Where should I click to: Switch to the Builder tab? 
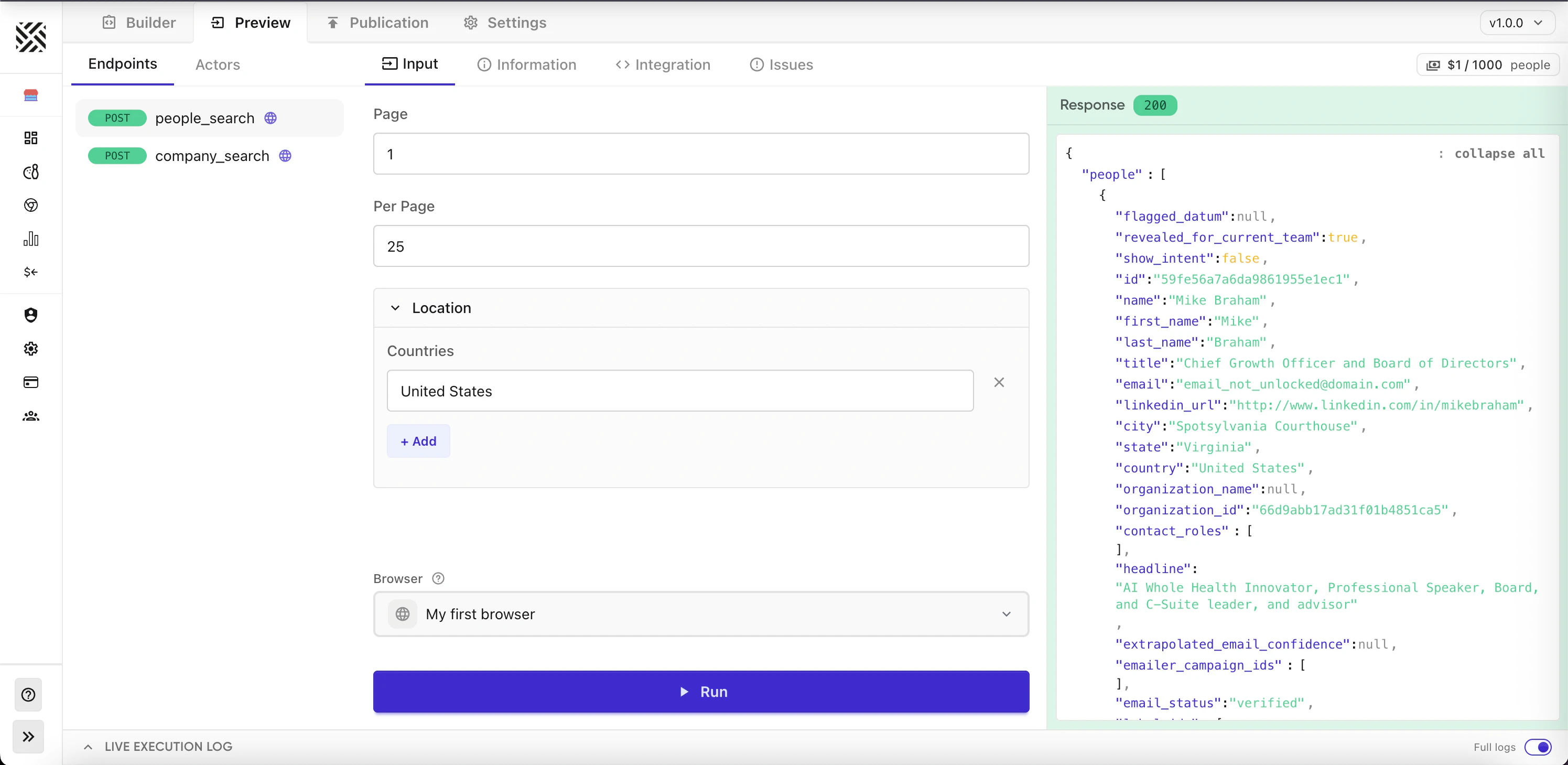(x=139, y=23)
